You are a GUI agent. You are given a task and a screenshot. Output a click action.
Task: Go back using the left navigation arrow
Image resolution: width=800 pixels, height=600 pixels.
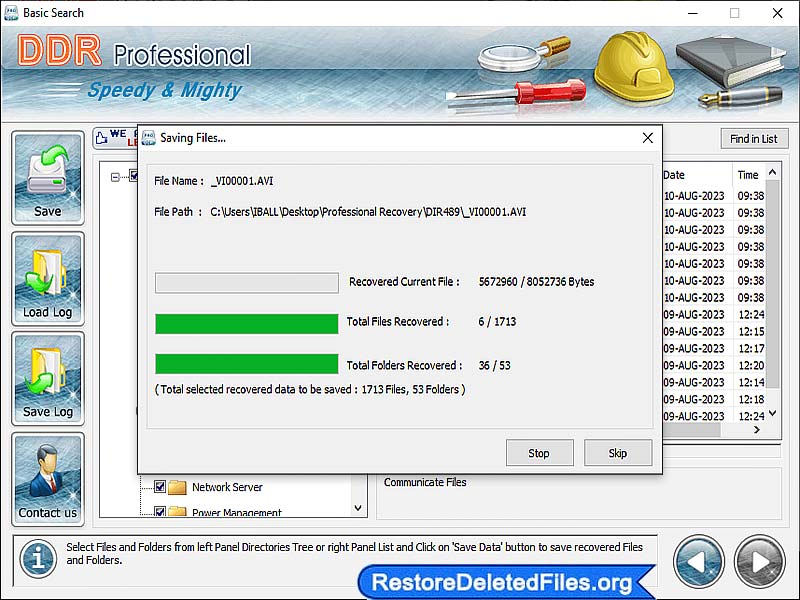pyautogui.click(x=700, y=561)
